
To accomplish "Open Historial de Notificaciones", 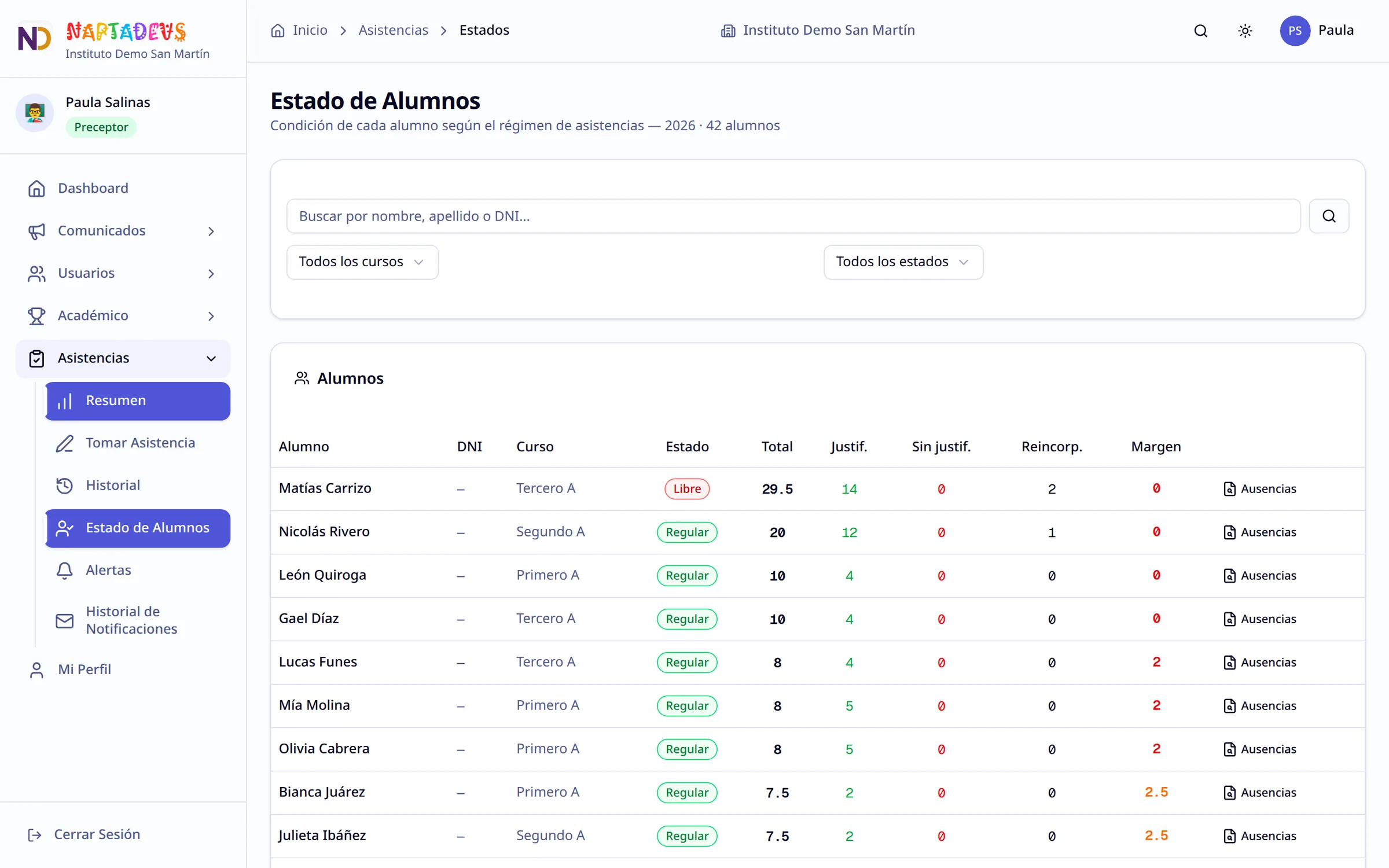I will click(138, 620).
